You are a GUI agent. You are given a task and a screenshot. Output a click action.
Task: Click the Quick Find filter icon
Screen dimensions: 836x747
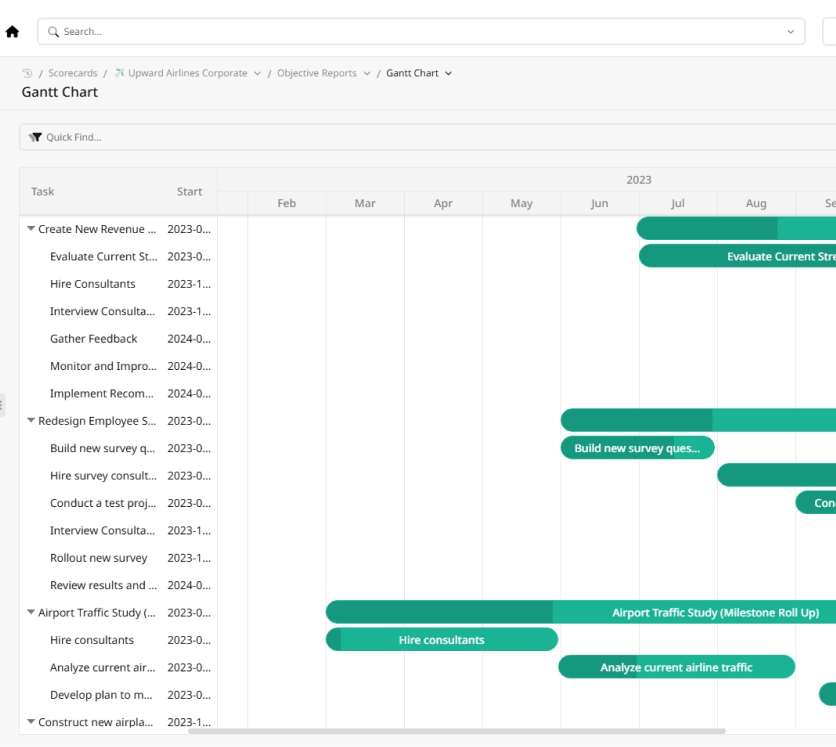pos(35,138)
